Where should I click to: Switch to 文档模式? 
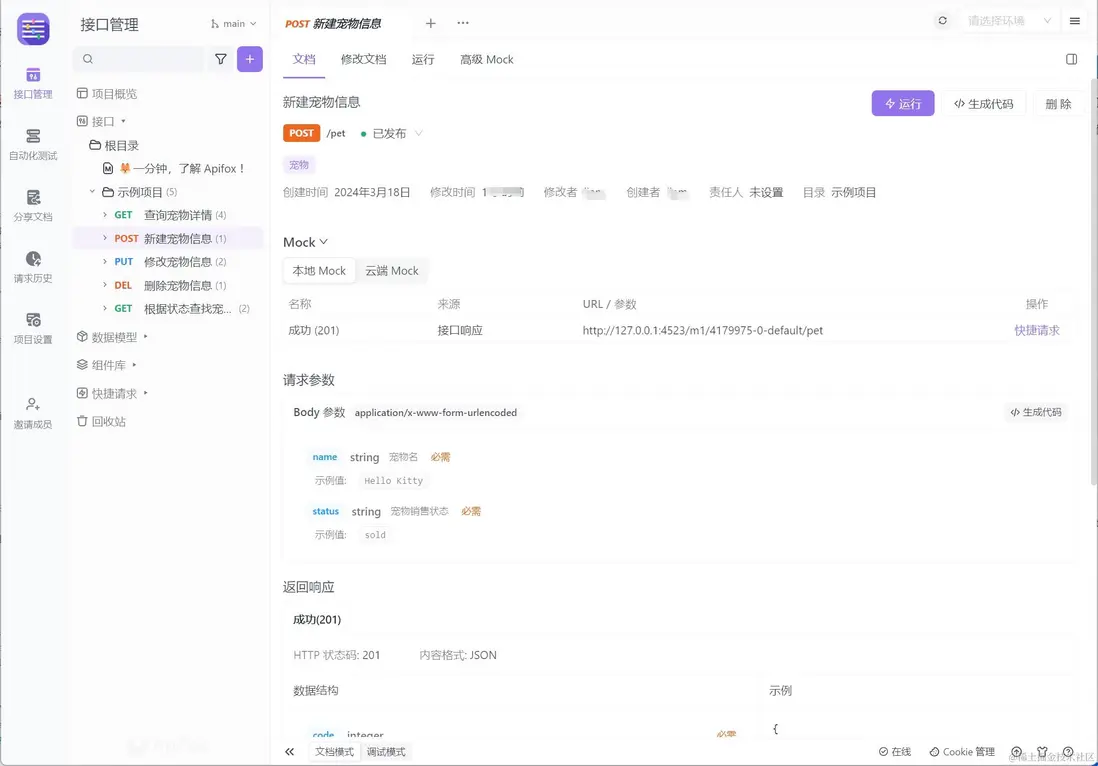tap(335, 752)
